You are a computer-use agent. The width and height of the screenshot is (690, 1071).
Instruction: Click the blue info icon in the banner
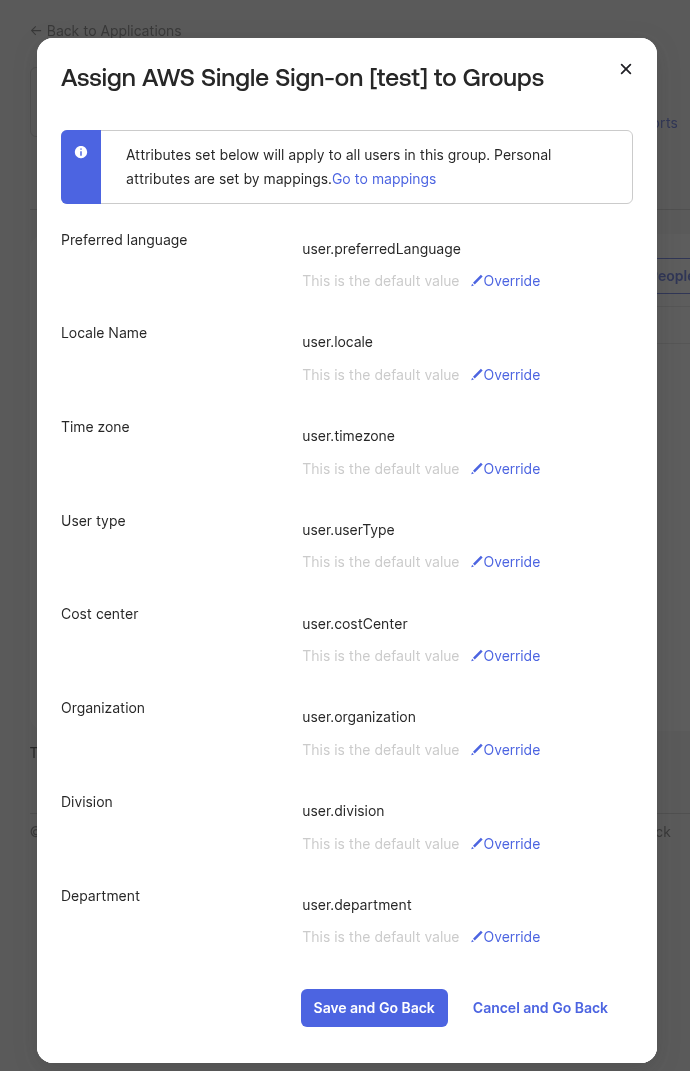pyautogui.click(x=81, y=152)
